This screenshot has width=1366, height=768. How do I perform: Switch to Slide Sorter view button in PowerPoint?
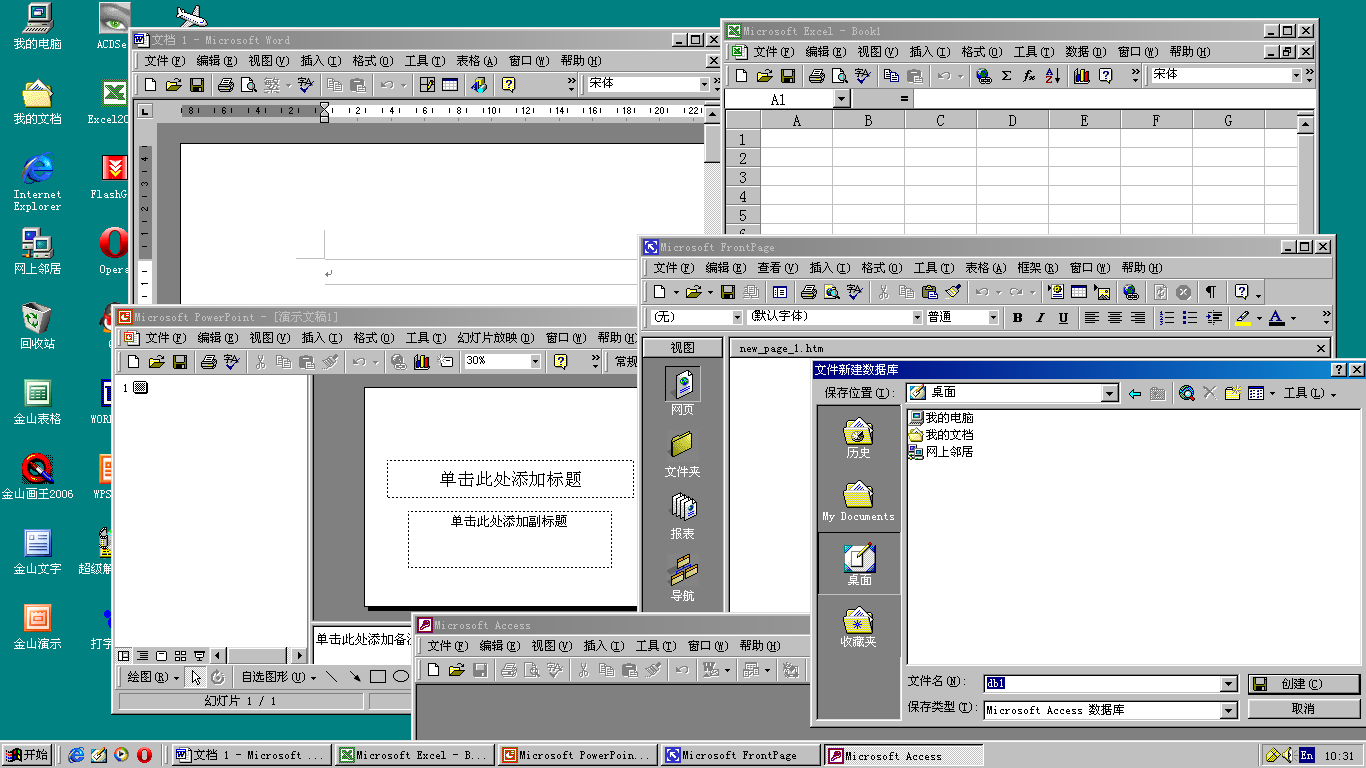click(180, 656)
